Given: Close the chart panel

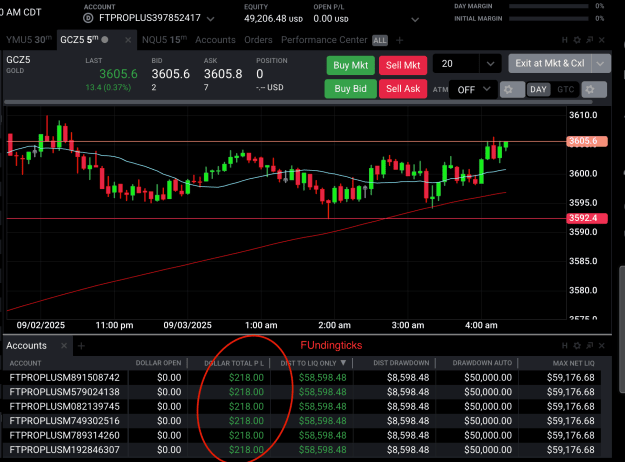Looking at the screenshot, I should point(602,40).
